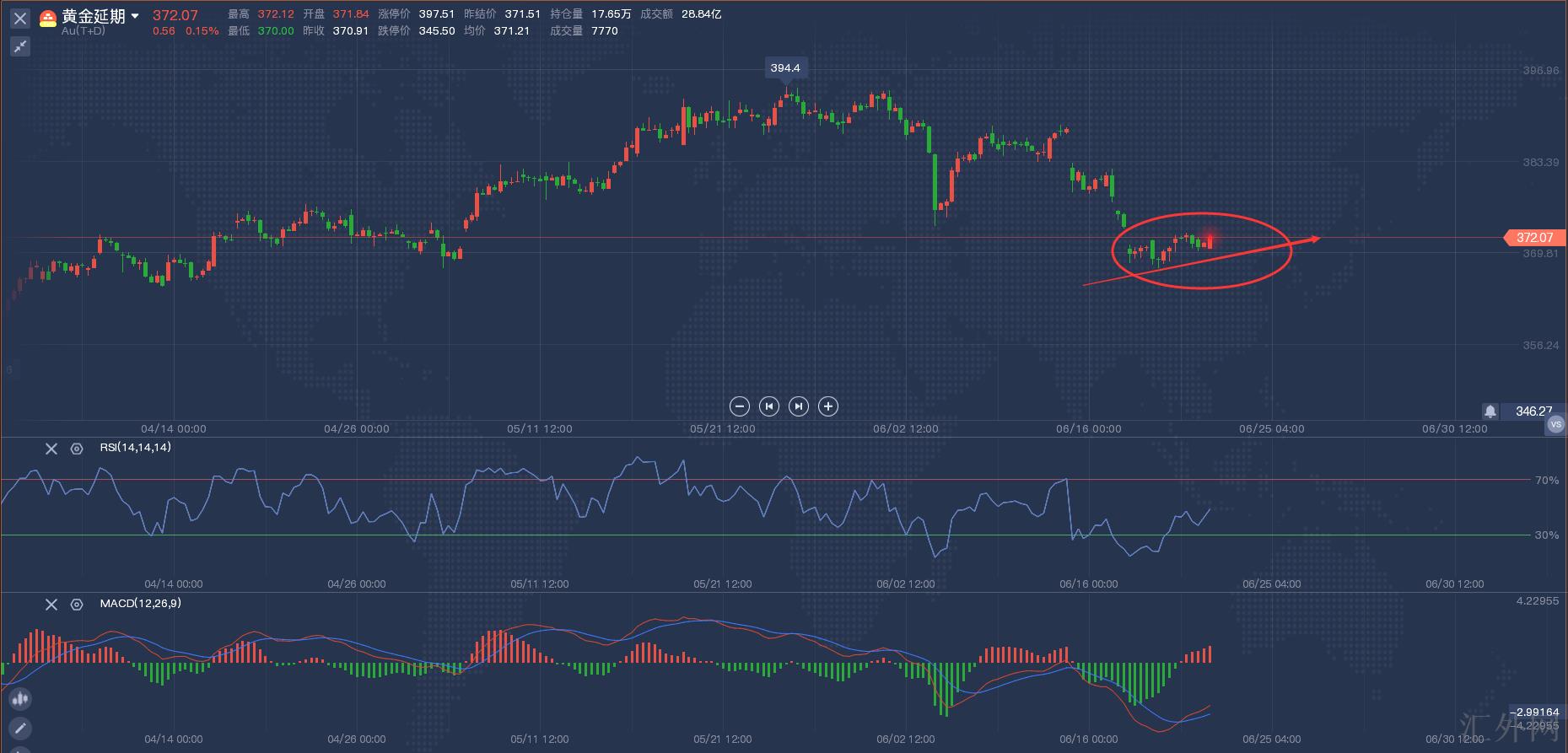This screenshot has height=753, width=1568.
Task: Remove the RSI indicator panel
Action: pyautogui.click(x=51, y=449)
